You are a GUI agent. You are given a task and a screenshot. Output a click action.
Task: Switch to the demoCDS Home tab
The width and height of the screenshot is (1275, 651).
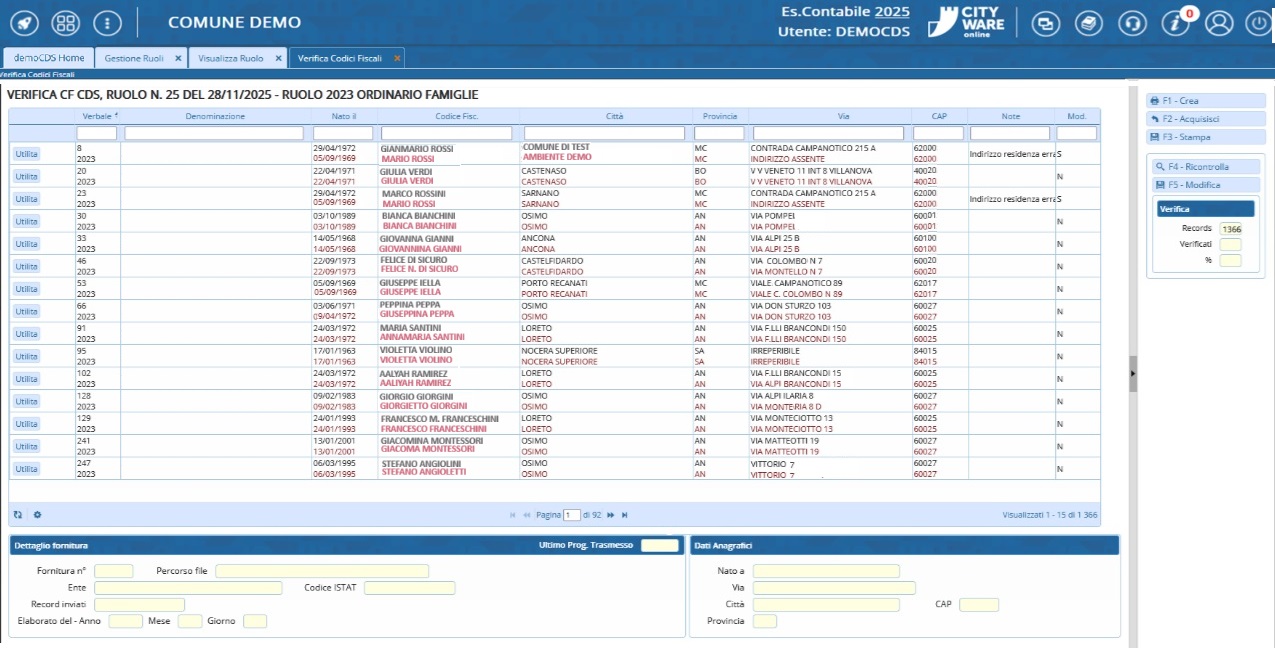49,58
